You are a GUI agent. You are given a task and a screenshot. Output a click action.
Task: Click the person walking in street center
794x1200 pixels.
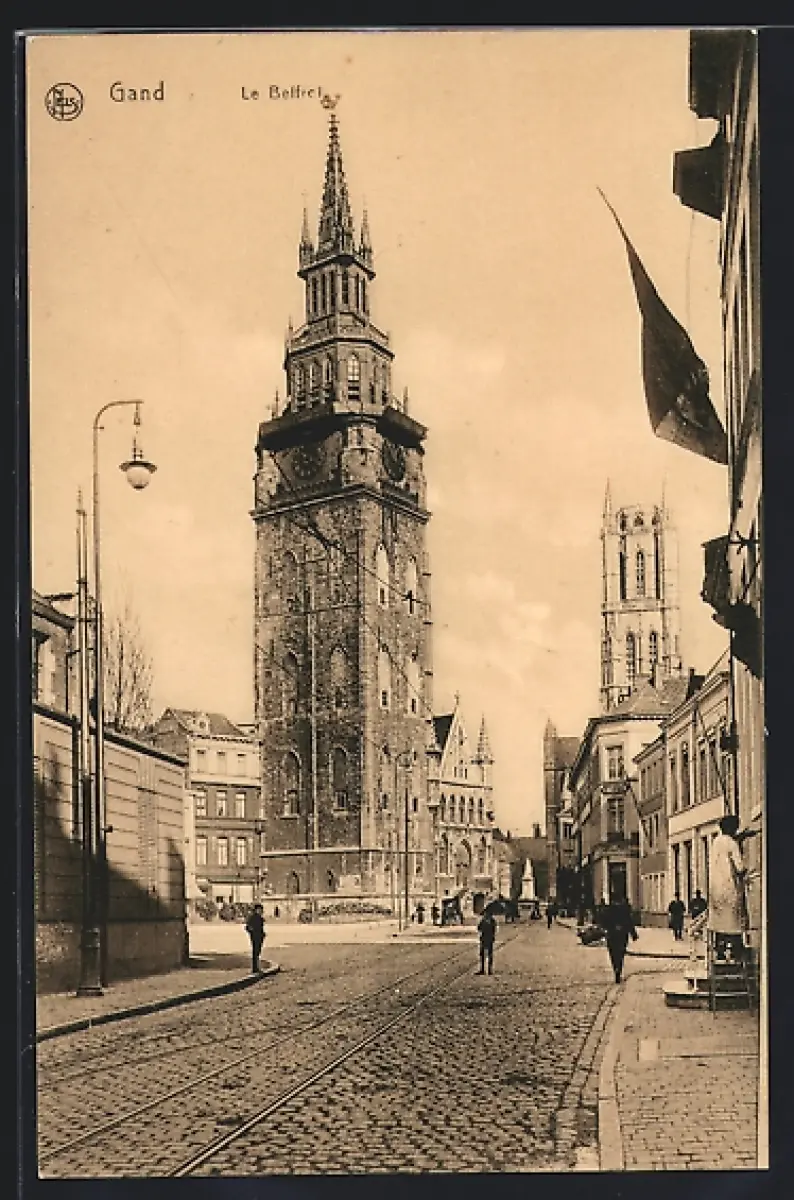(x=486, y=940)
